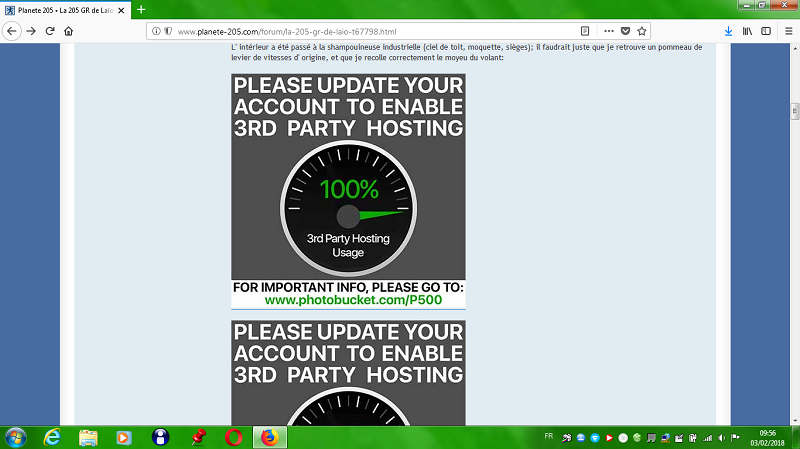This screenshot has height=449, width=800.
Task: Reload the current page
Action: pyautogui.click(x=49, y=31)
